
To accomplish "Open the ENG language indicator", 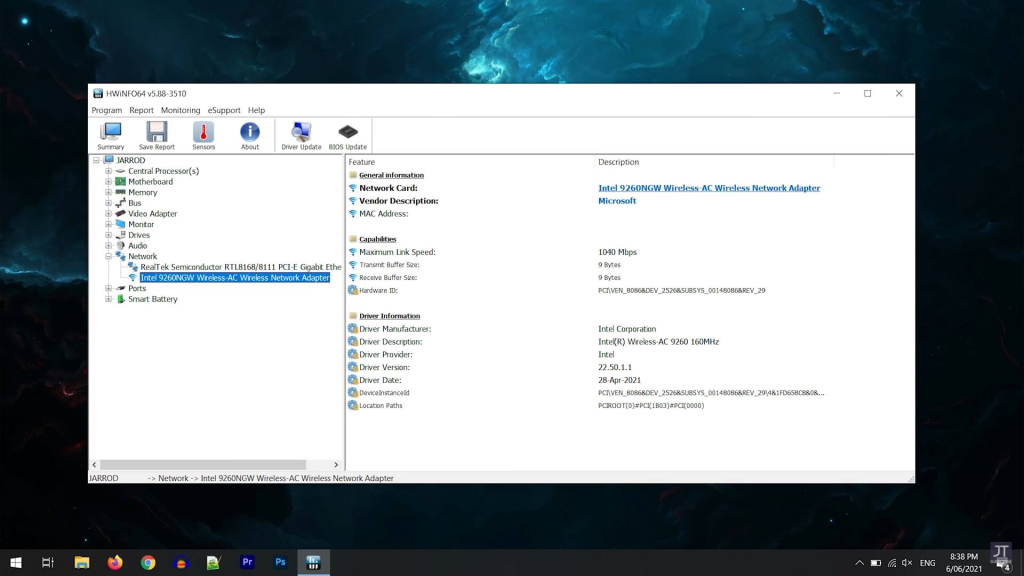I will pyautogui.click(x=927, y=563).
